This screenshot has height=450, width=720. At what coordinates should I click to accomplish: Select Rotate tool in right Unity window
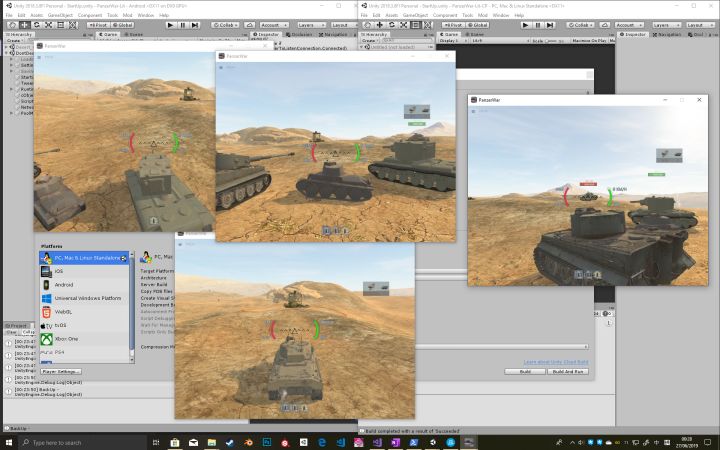point(392,25)
